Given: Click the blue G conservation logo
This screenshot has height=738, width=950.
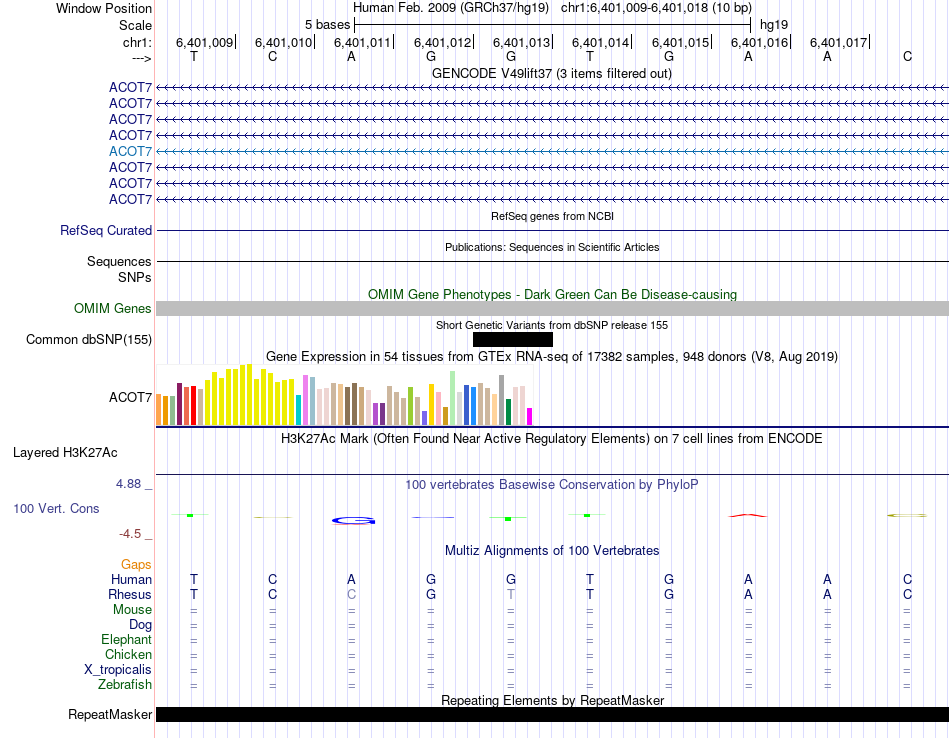Looking at the screenshot, I should pyautogui.click(x=354, y=520).
